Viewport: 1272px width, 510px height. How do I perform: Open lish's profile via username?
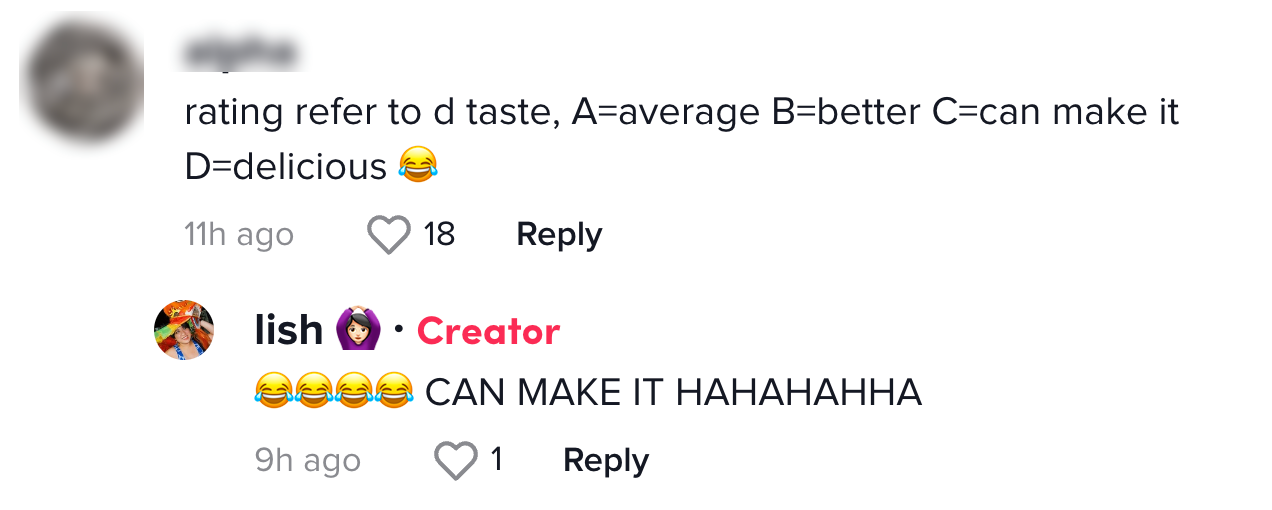coord(288,331)
